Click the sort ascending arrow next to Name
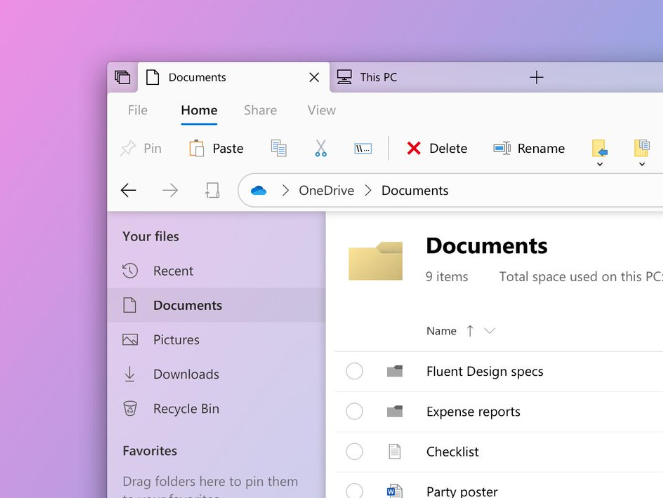Viewport: 663px width, 498px height. click(470, 331)
